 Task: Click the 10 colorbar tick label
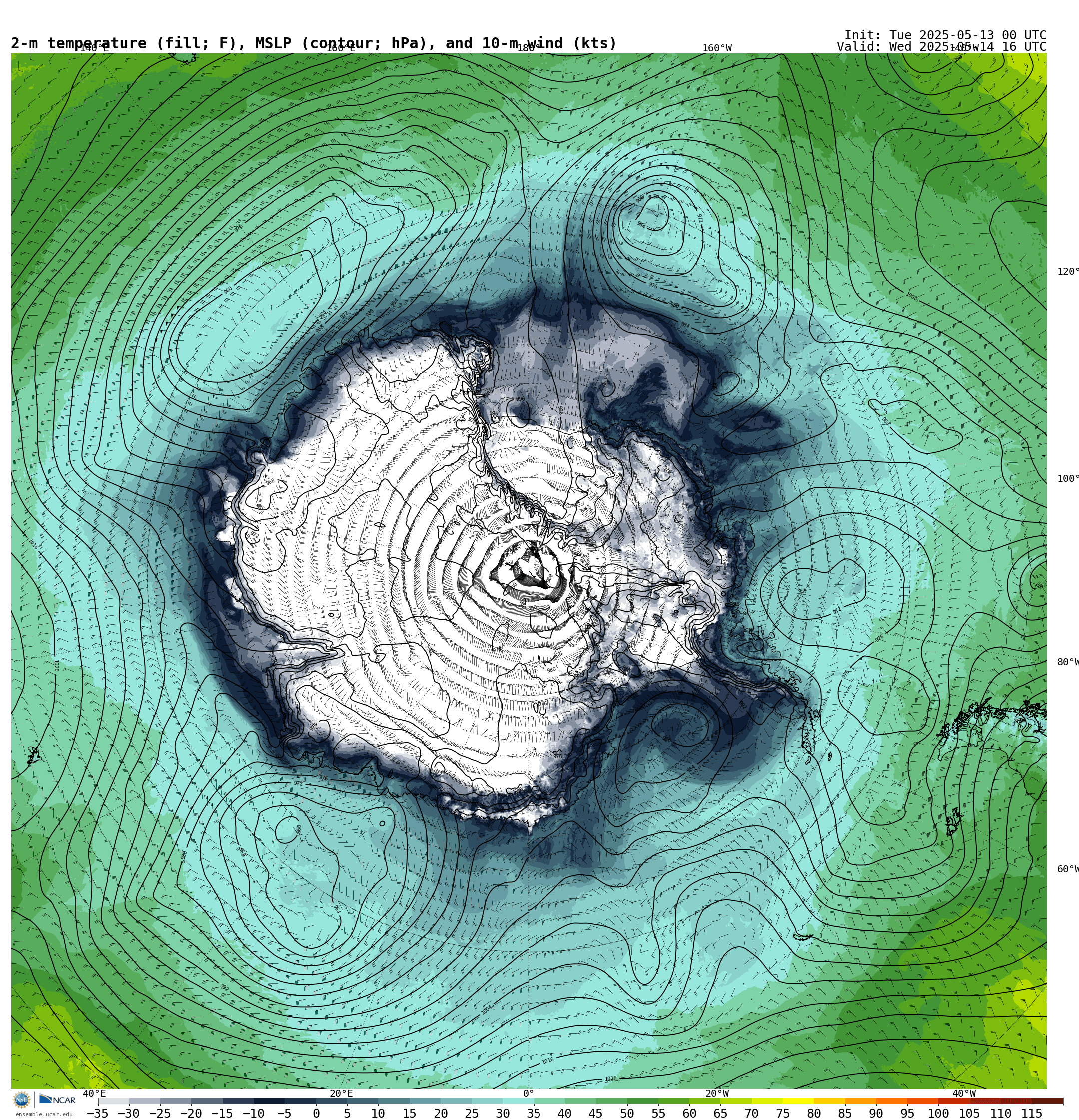[x=378, y=1113]
